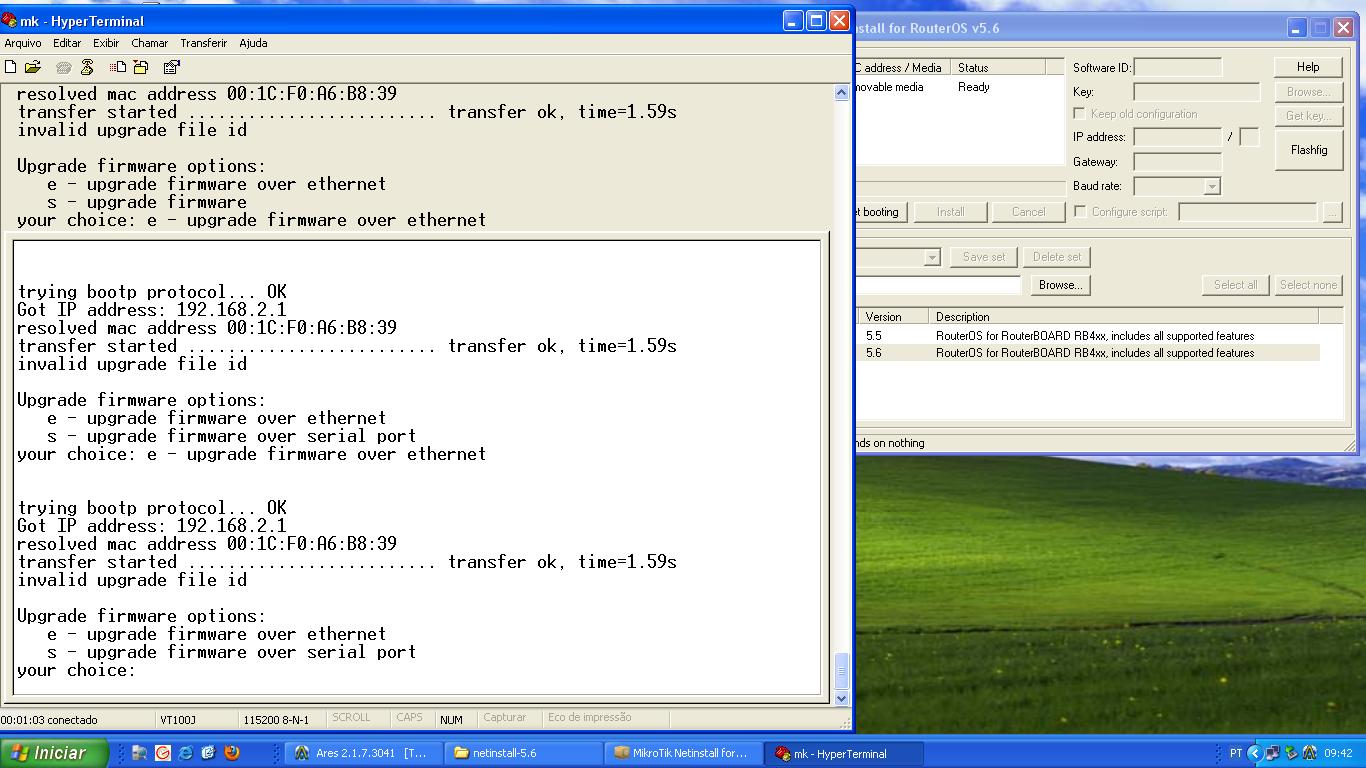
Task: Click the Description column header
Action: 1123,317
